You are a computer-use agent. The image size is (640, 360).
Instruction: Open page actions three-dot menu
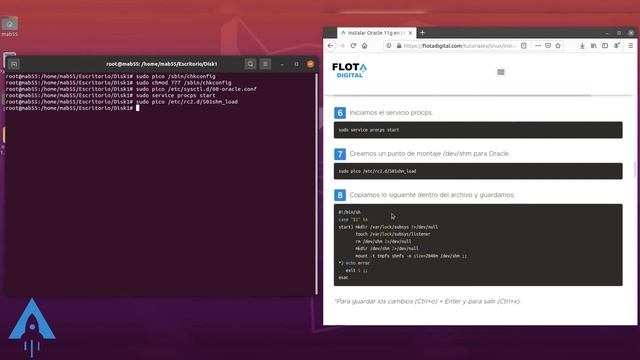tap(538, 46)
